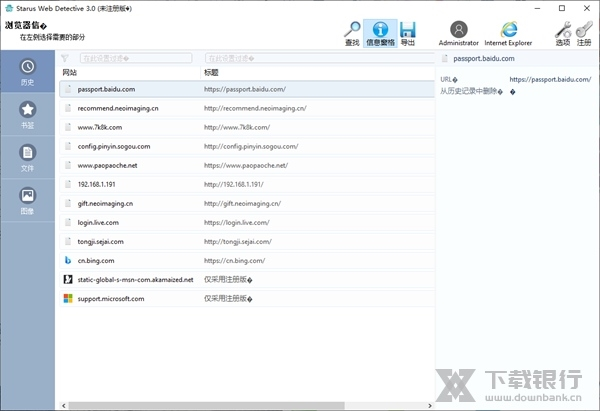Click the 导出 save/export floppy icon
Screen dimensions: 600x411
tap(408, 33)
